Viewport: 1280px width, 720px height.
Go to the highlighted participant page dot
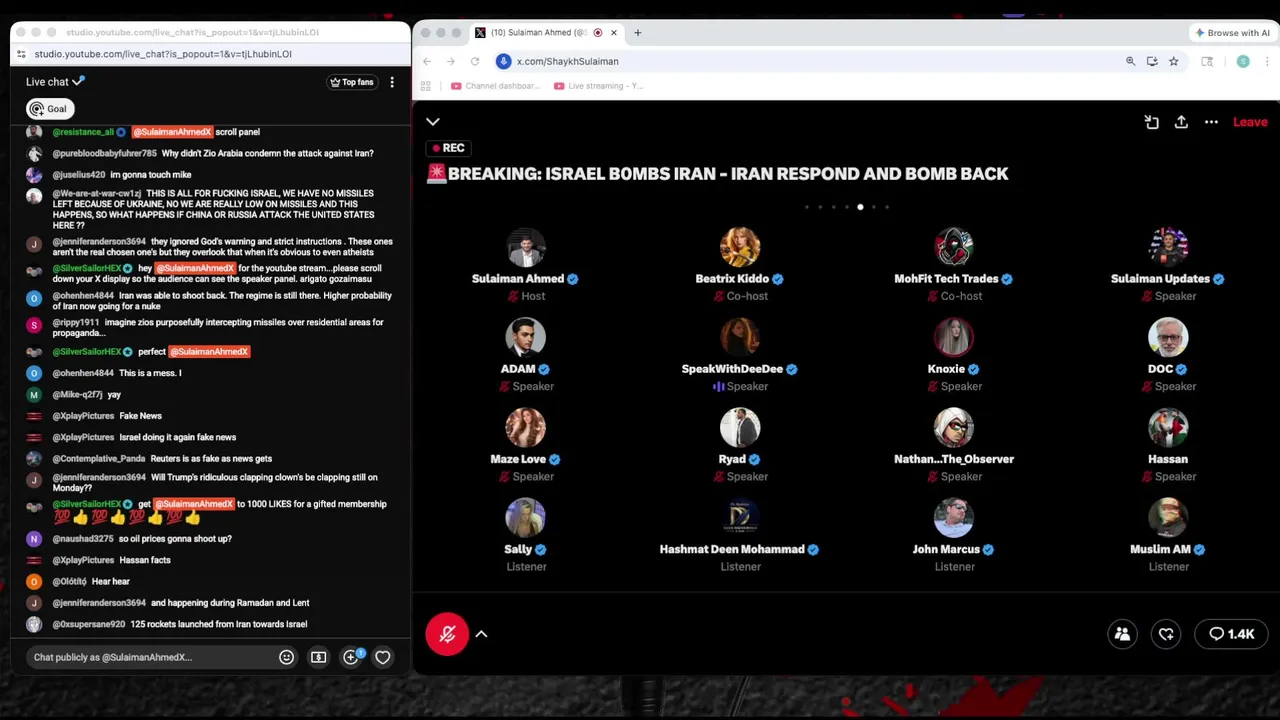point(860,207)
